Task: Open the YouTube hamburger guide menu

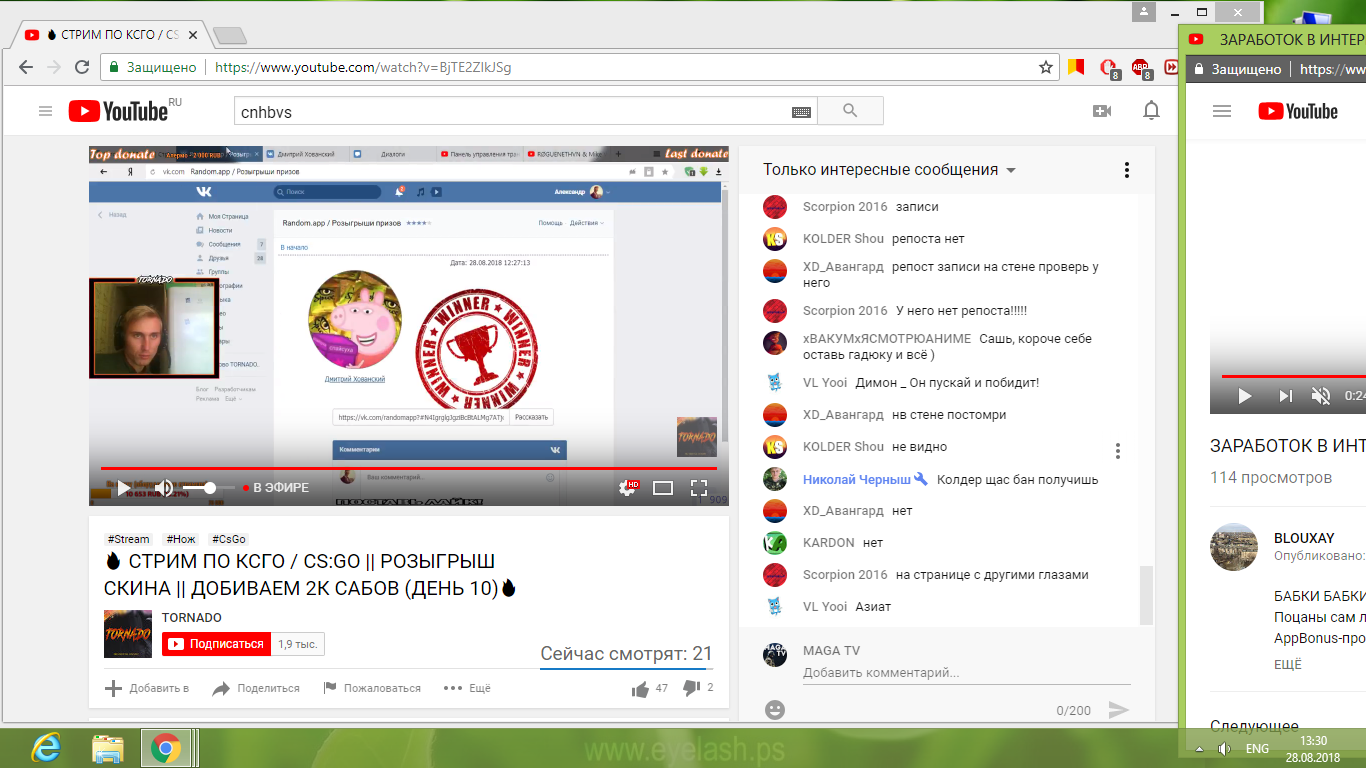Action: click(45, 111)
